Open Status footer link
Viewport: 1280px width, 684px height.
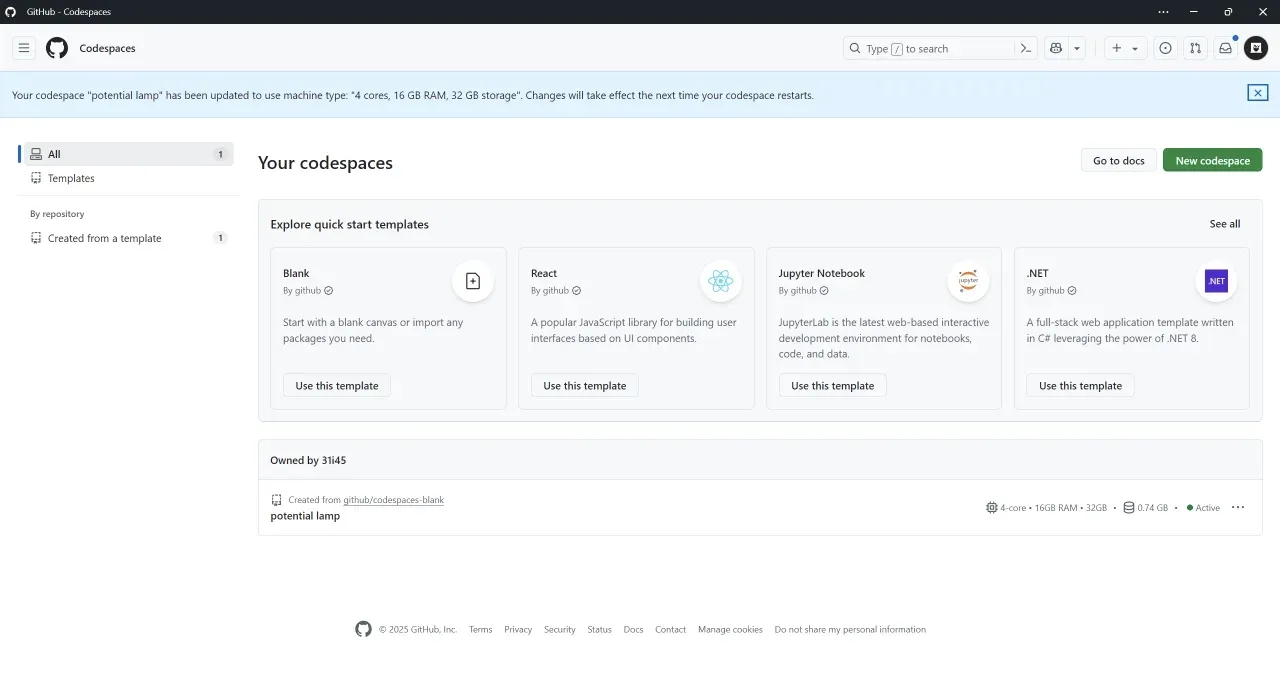599,630
